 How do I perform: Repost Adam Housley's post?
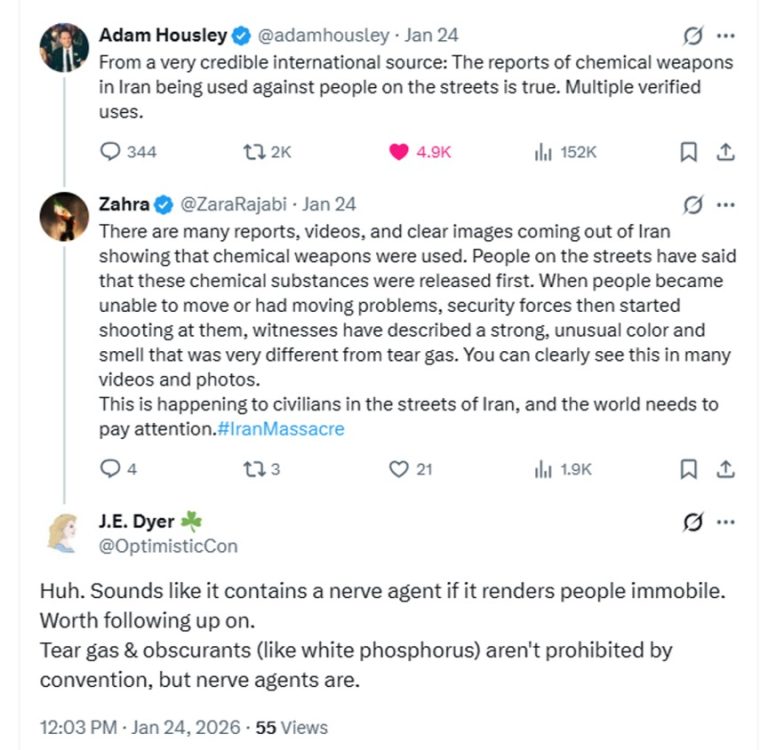(x=252, y=152)
